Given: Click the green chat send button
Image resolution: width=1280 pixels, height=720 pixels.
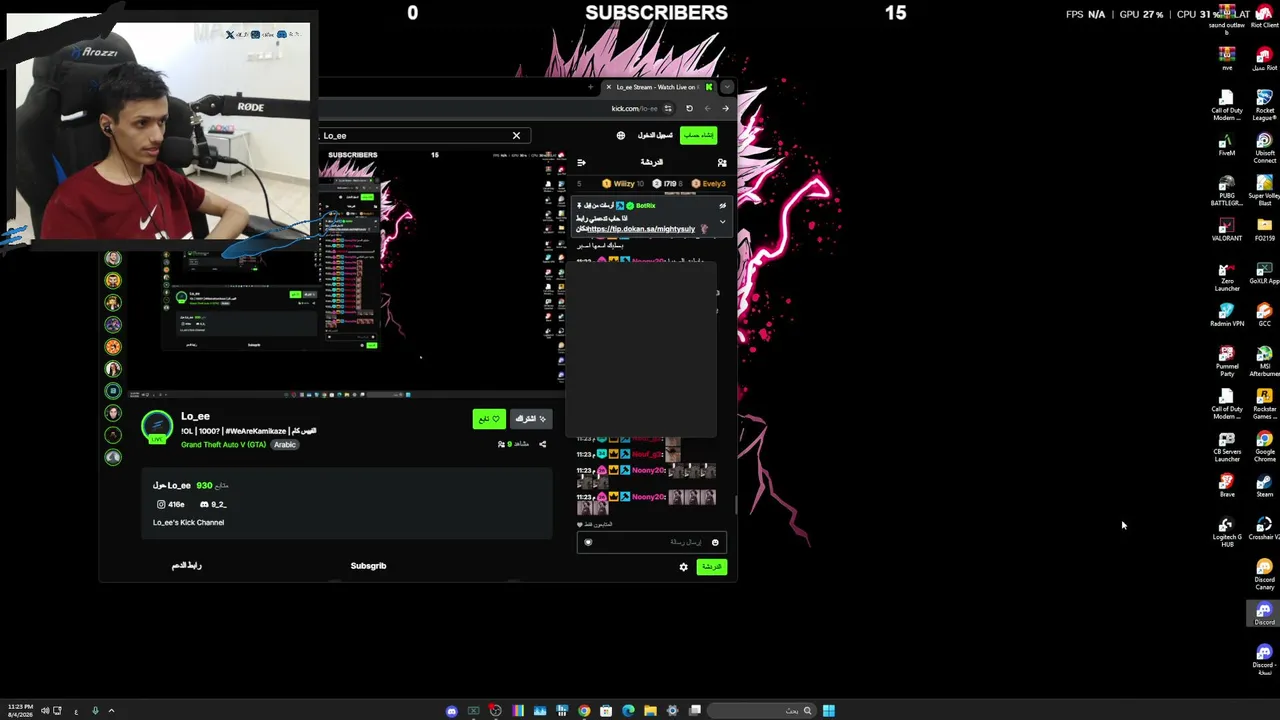Looking at the screenshot, I should [711, 567].
